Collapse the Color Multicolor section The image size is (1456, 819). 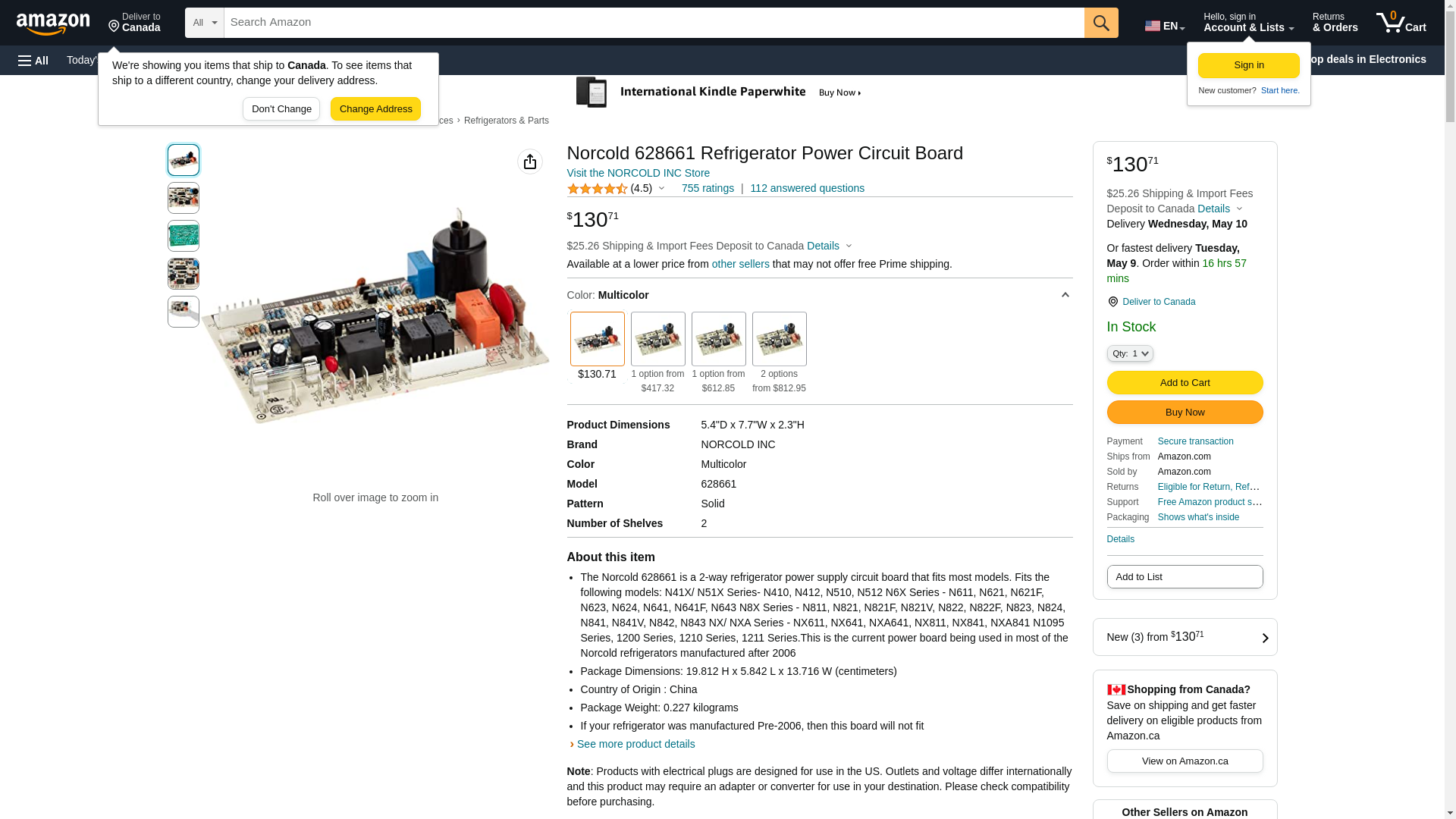pyautogui.click(x=1065, y=295)
